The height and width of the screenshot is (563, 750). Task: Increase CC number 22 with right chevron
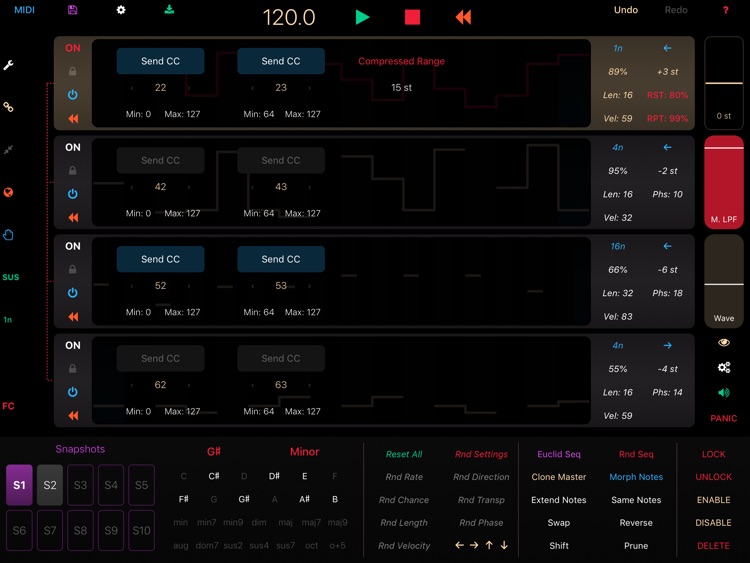(x=189, y=88)
